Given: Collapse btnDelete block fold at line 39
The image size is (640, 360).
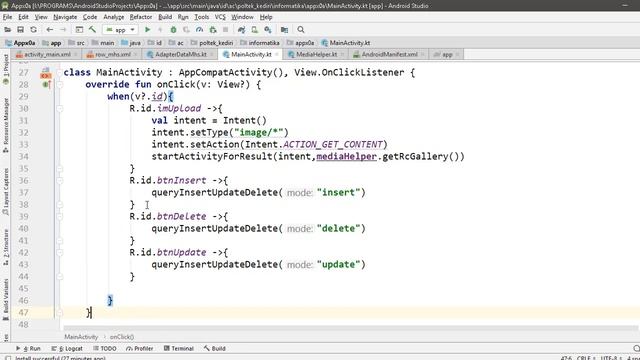Looking at the screenshot, I should [x=60, y=216].
